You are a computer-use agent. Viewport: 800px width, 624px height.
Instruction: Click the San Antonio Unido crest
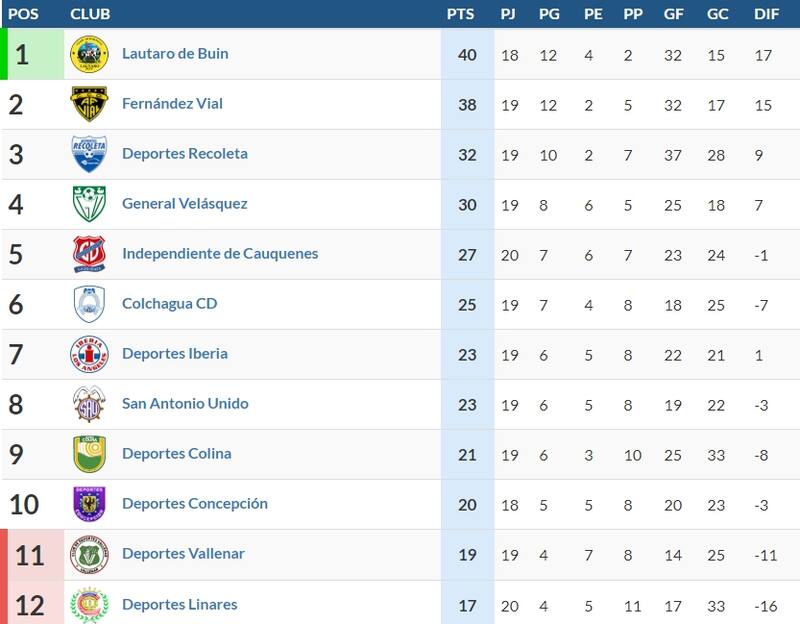(89, 404)
